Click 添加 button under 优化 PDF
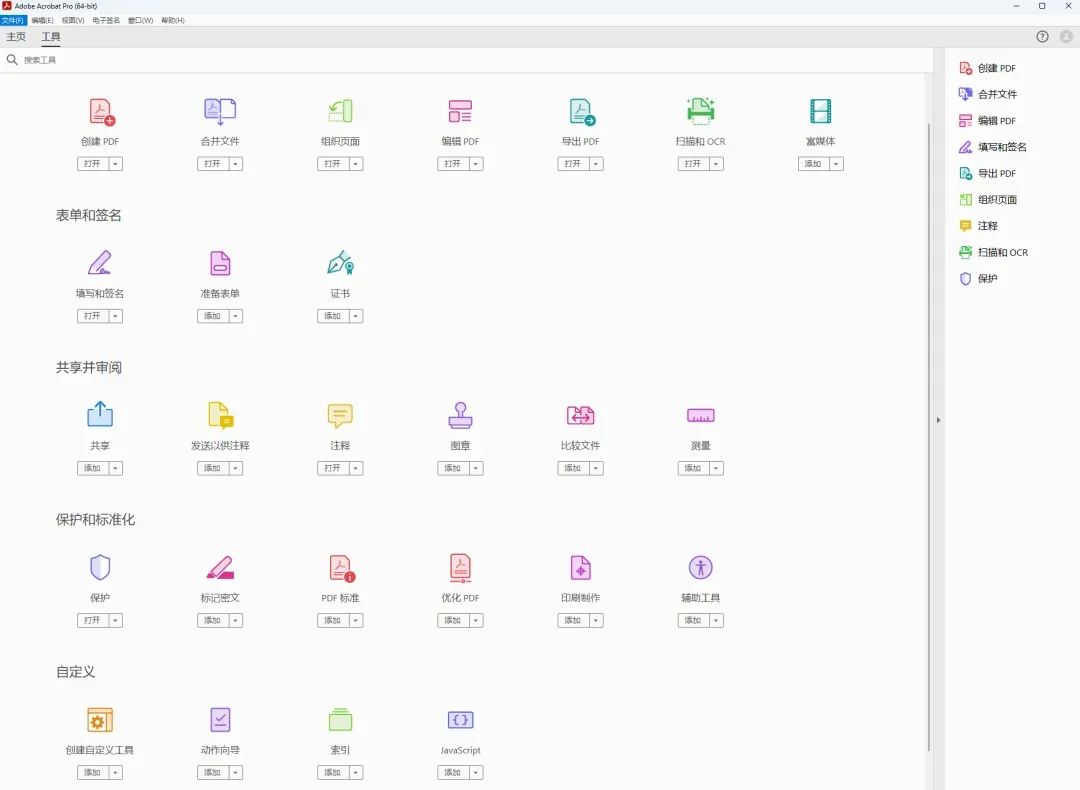 453,621
